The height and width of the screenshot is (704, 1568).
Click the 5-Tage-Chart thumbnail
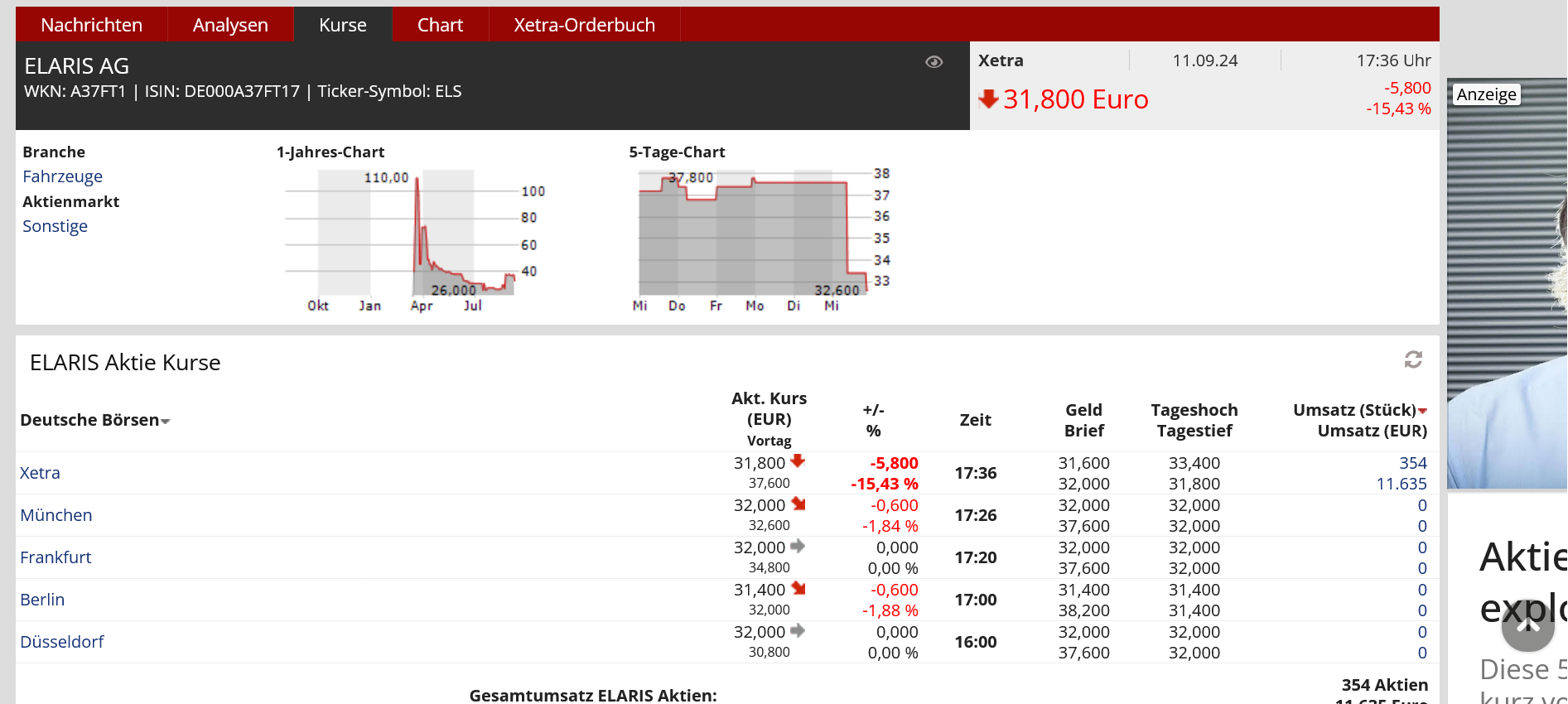click(758, 239)
